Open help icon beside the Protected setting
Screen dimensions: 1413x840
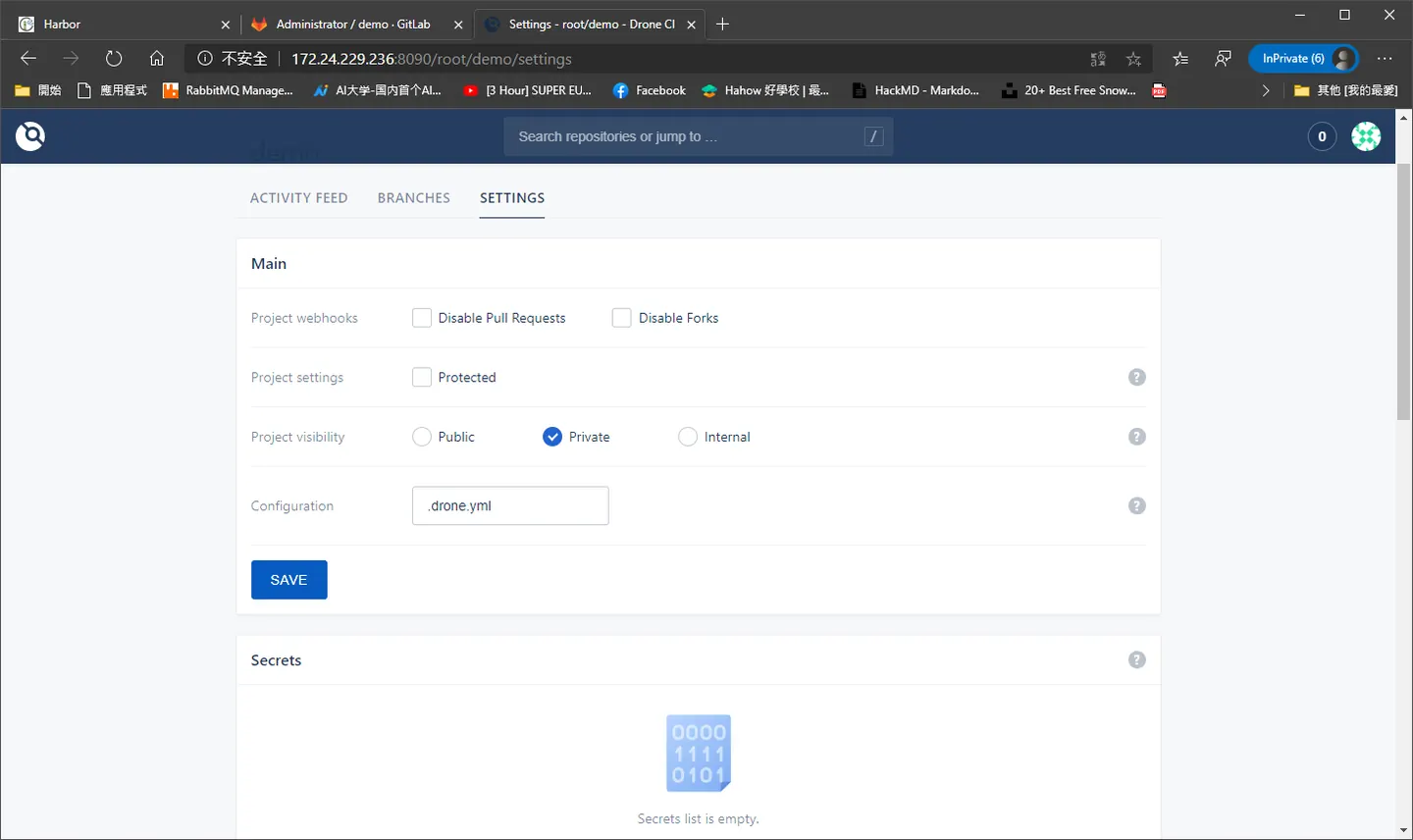1137,377
